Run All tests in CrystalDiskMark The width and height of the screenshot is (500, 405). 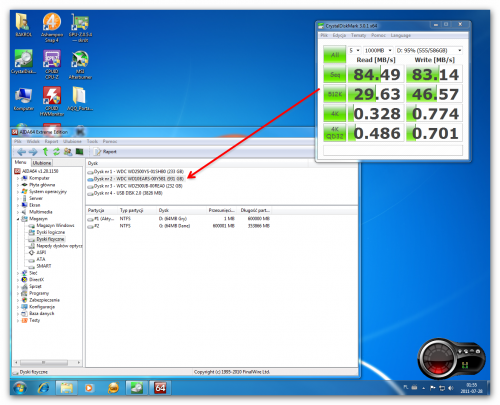click(x=335, y=55)
